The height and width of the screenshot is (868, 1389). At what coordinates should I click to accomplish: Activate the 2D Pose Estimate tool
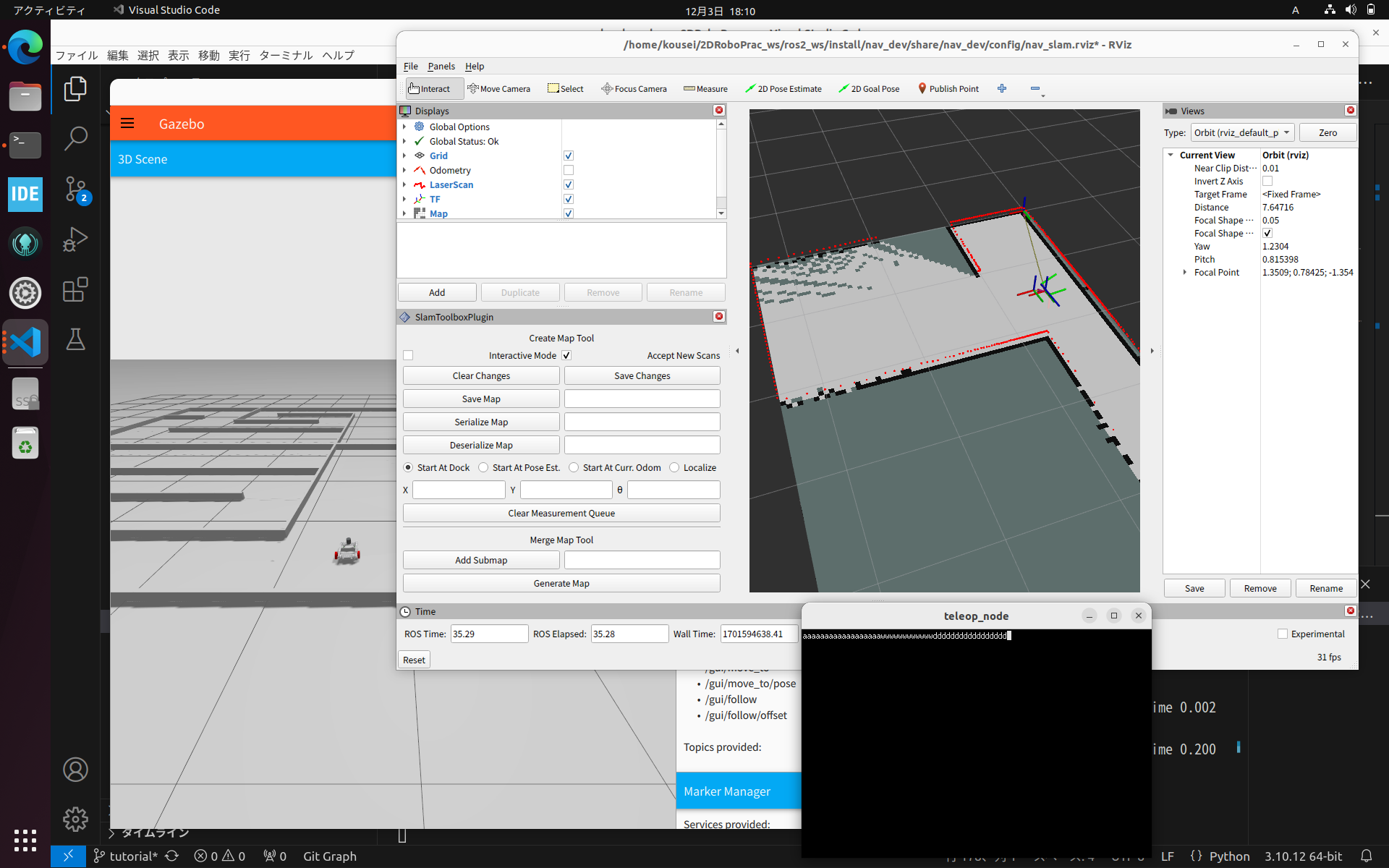coord(783,88)
